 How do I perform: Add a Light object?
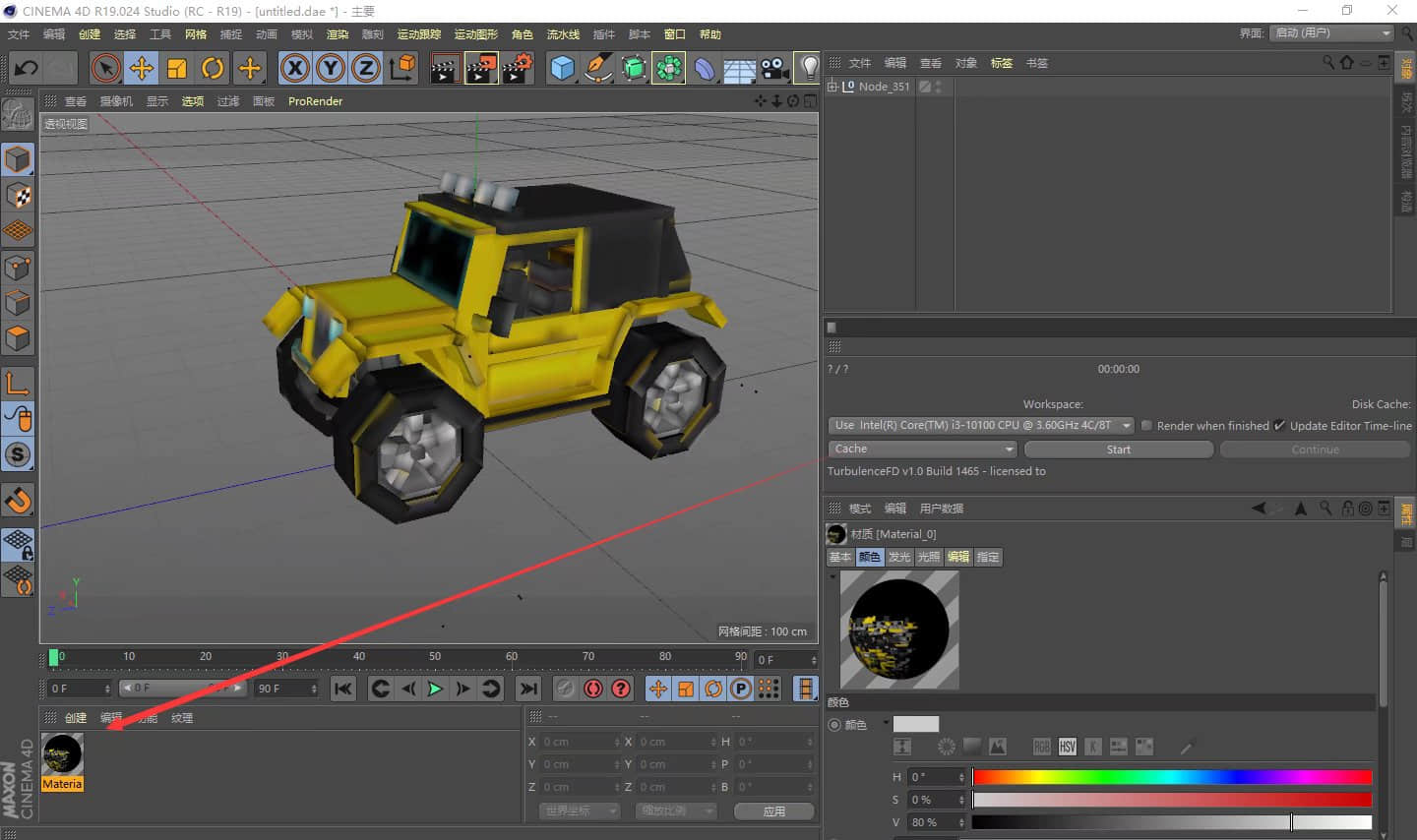point(809,68)
